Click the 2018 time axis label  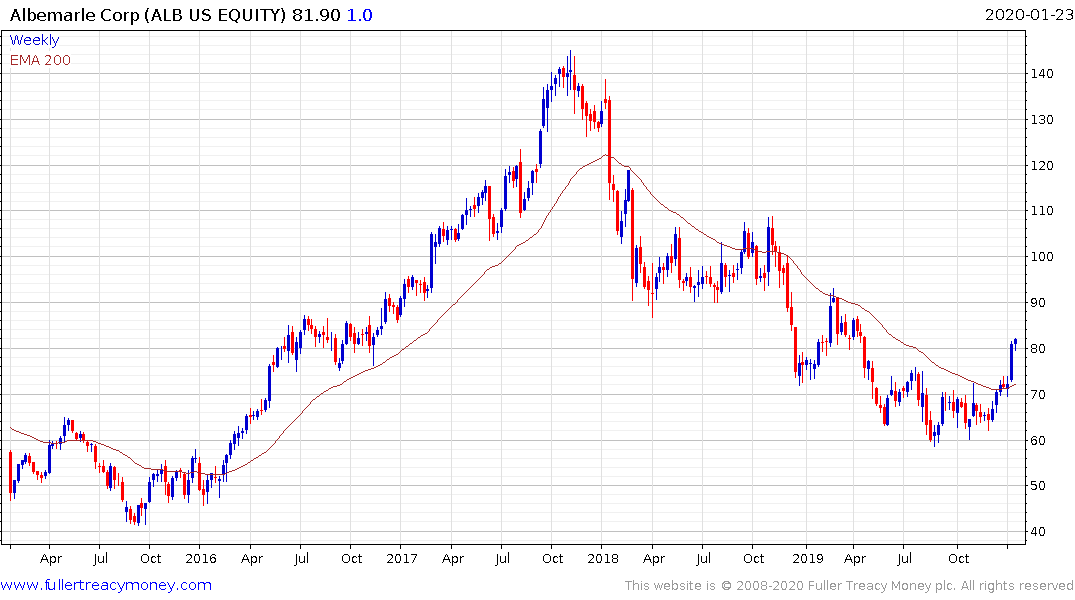point(603,558)
